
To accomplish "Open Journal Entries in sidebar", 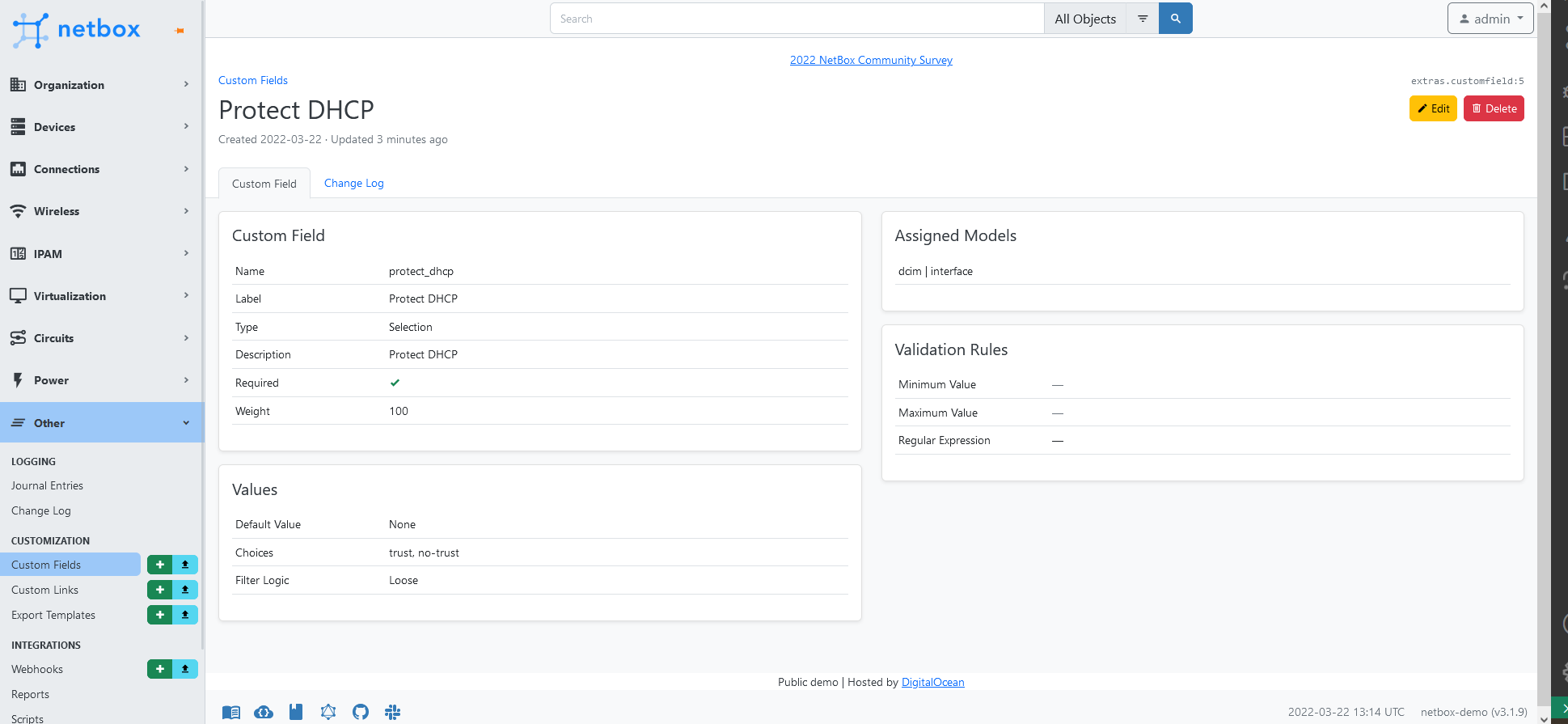I will point(47,485).
